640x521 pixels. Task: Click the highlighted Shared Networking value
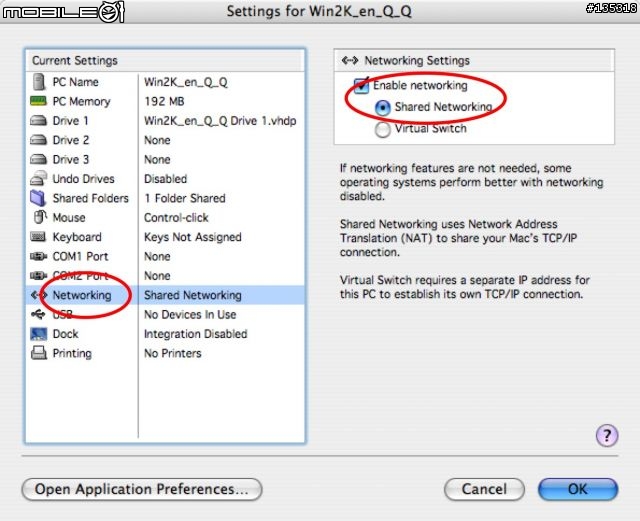(193, 295)
